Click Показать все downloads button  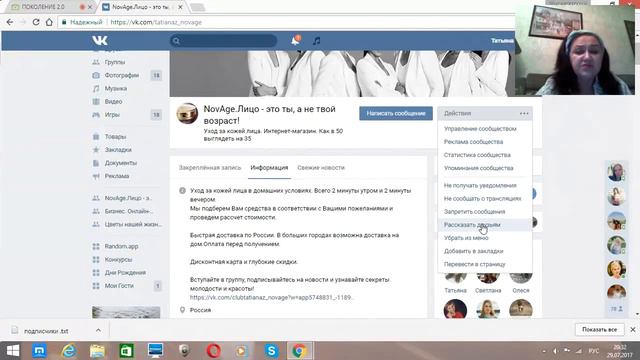pyautogui.click(x=599, y=329)
